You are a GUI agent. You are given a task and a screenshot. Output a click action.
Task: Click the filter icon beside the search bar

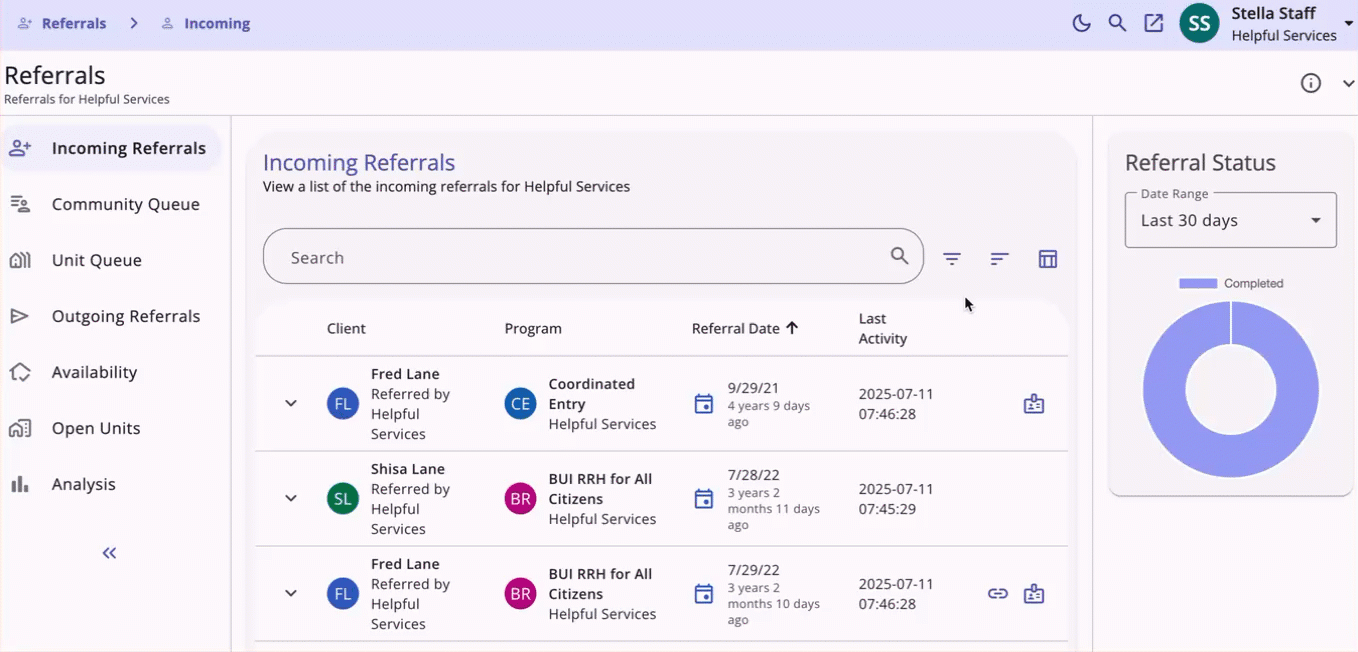coord(951,258)
